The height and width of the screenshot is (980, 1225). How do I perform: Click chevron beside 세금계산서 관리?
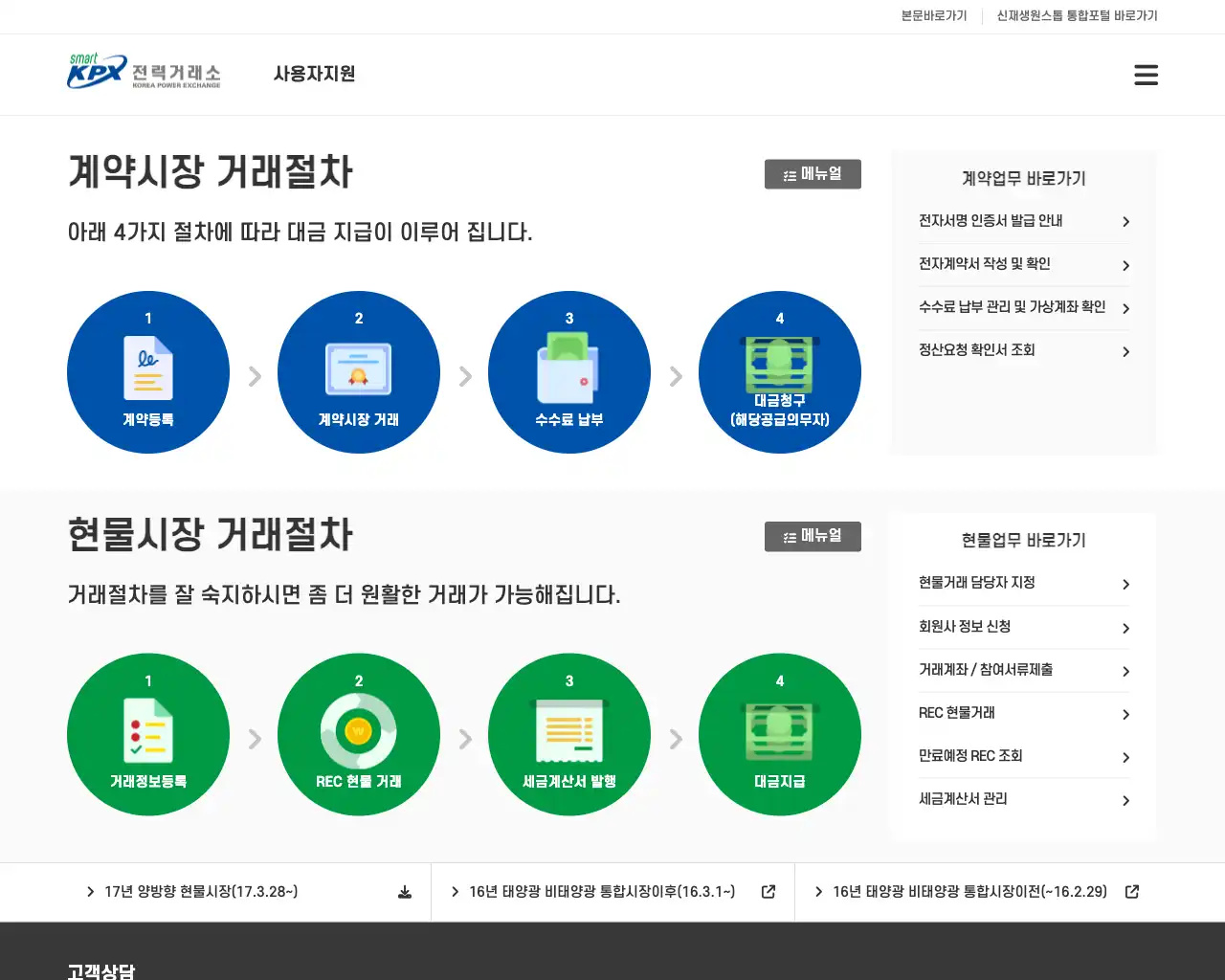1125,801
